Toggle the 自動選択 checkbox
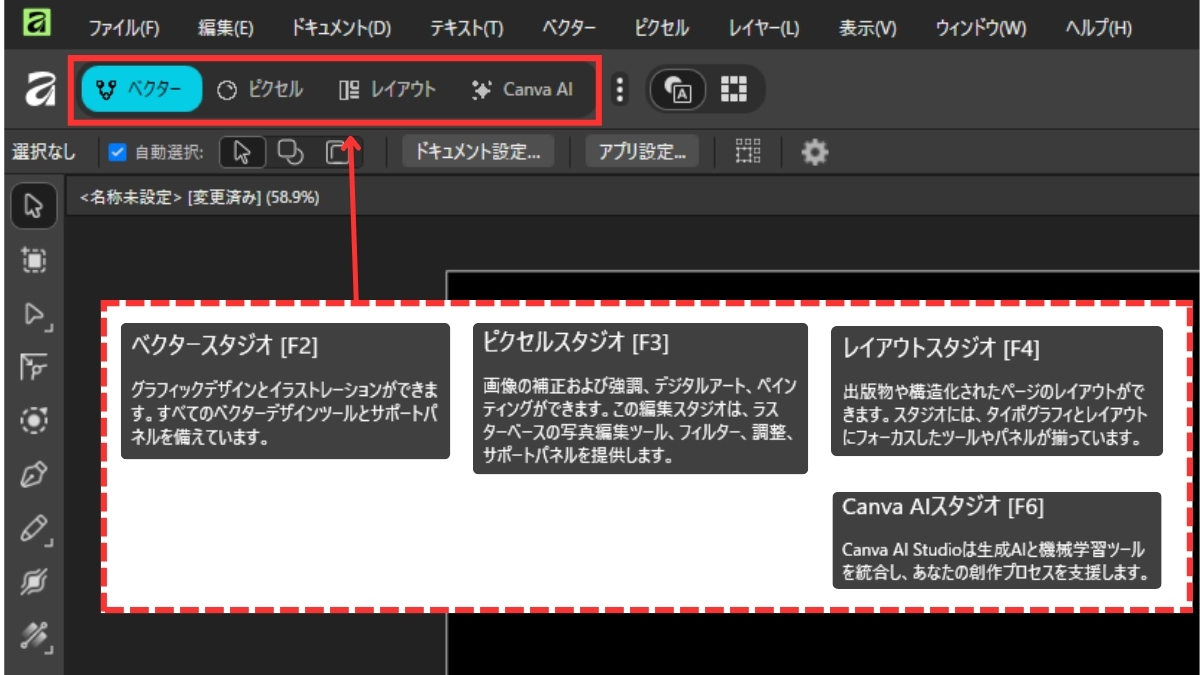Screen dimensions: 1200x675 point(117,153)
